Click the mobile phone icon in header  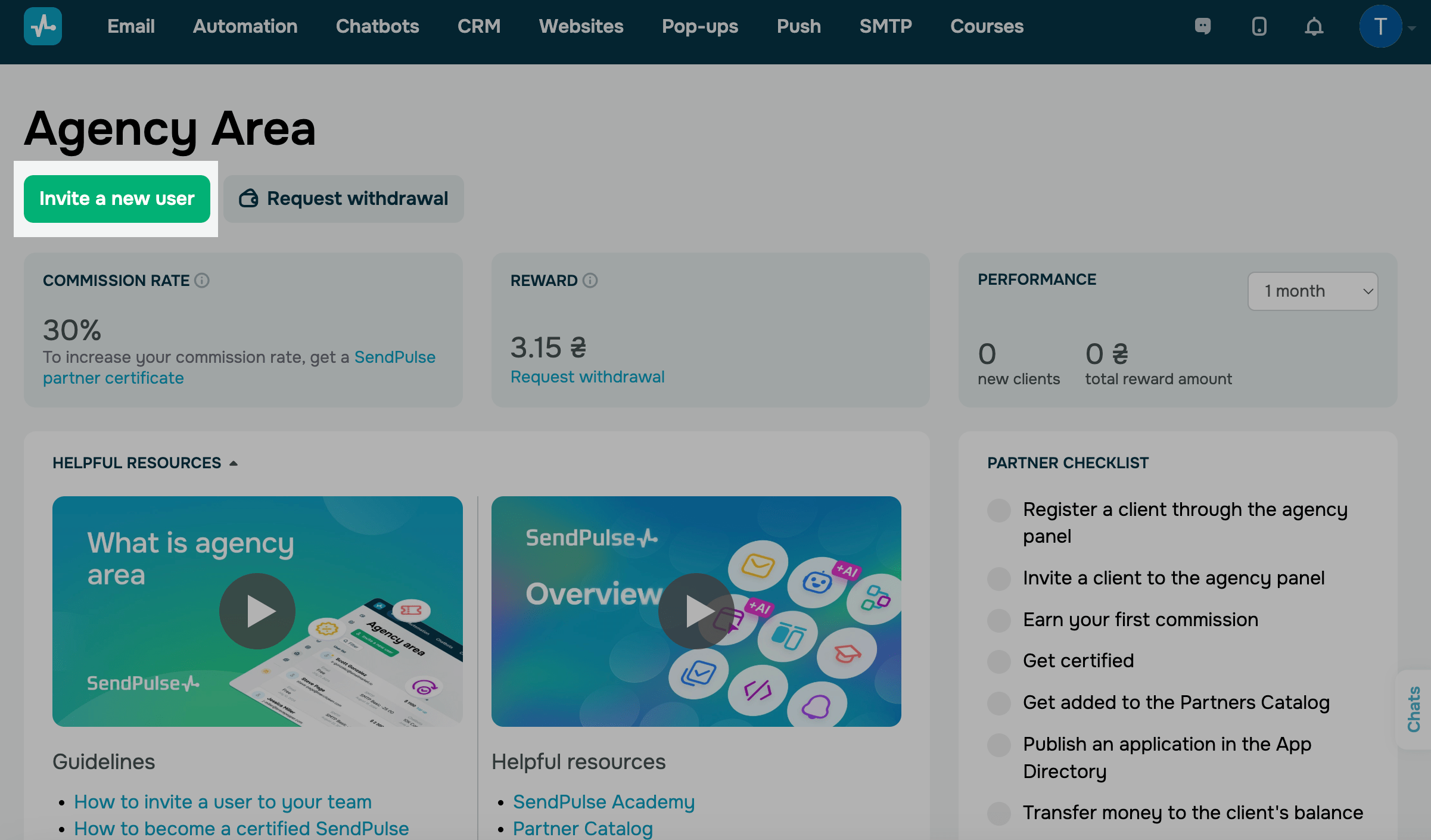point(1259,26)
